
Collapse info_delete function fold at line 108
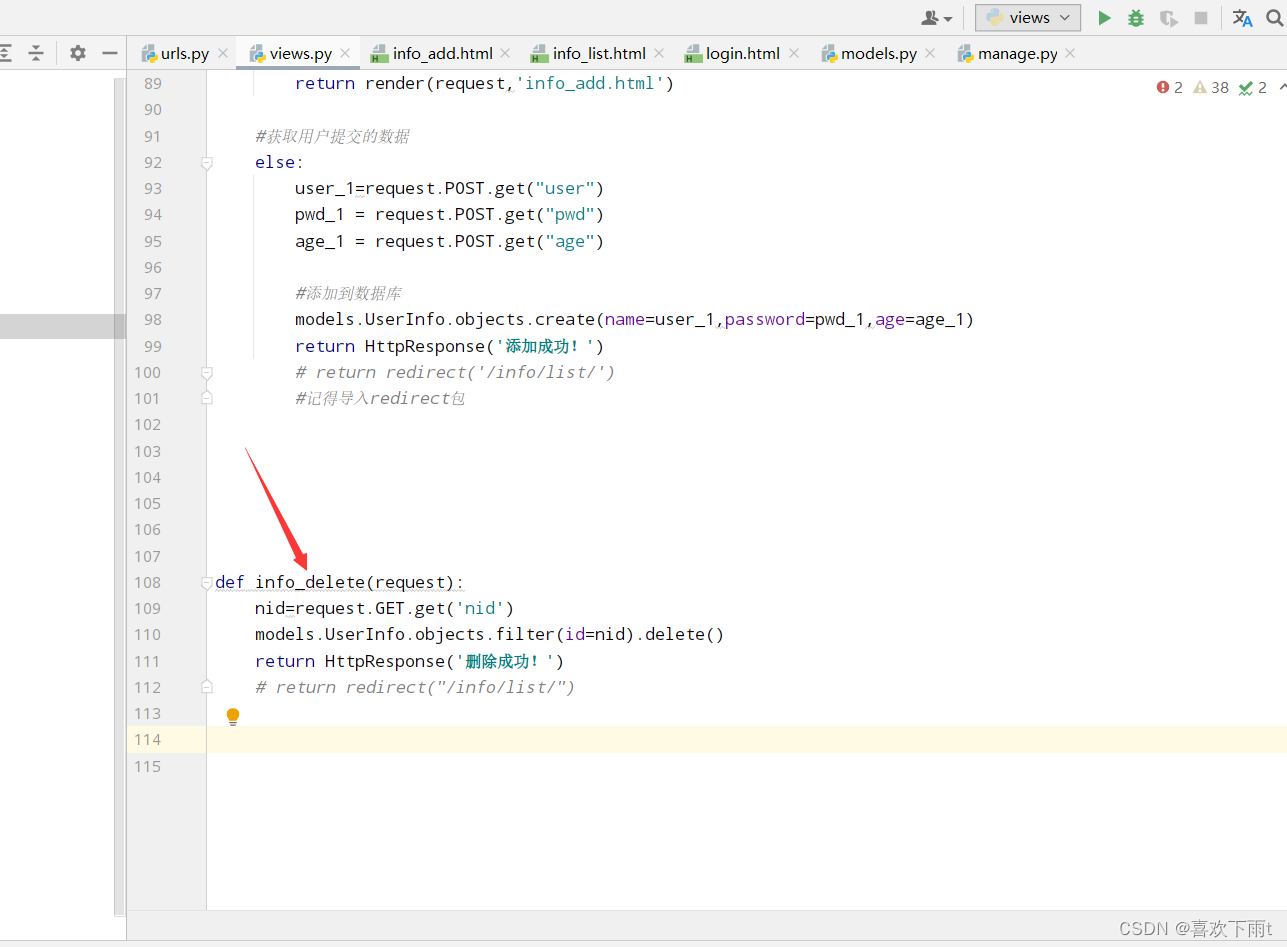[207, 582]
